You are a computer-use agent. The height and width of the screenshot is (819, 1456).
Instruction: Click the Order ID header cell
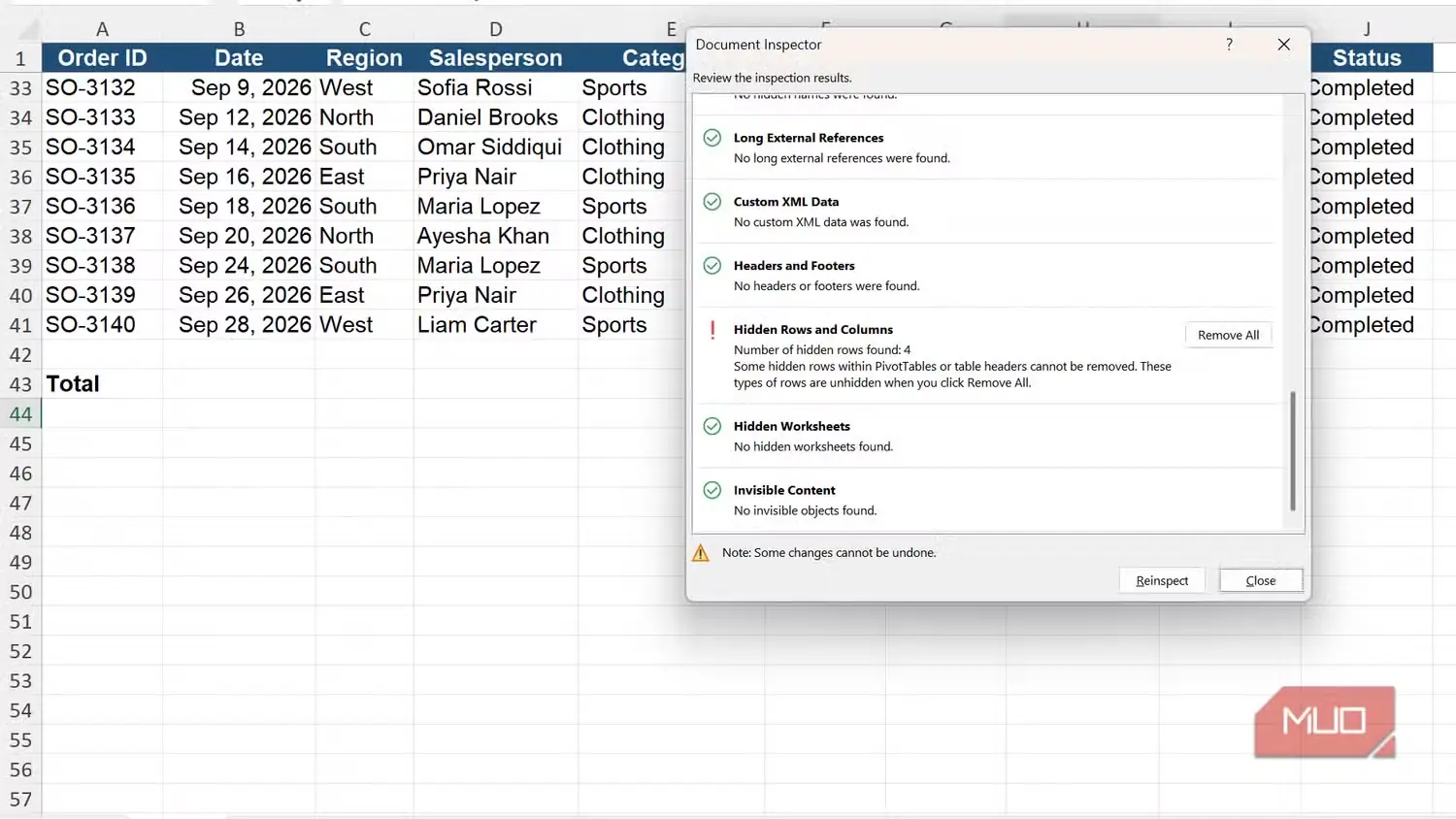click(x=102, y=58)
